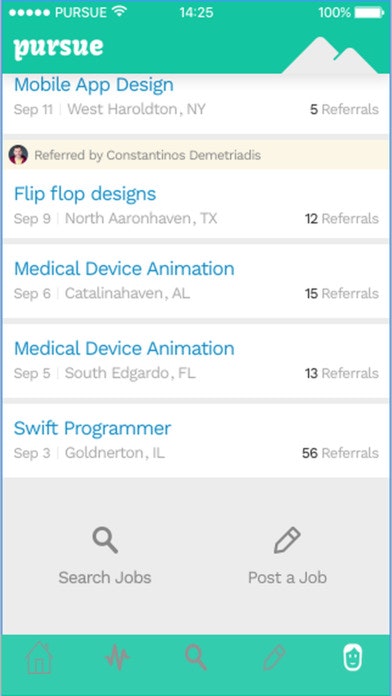Tap the pencil icon above Post a Job
Screen dimensions: 392x696
(287, 540)
